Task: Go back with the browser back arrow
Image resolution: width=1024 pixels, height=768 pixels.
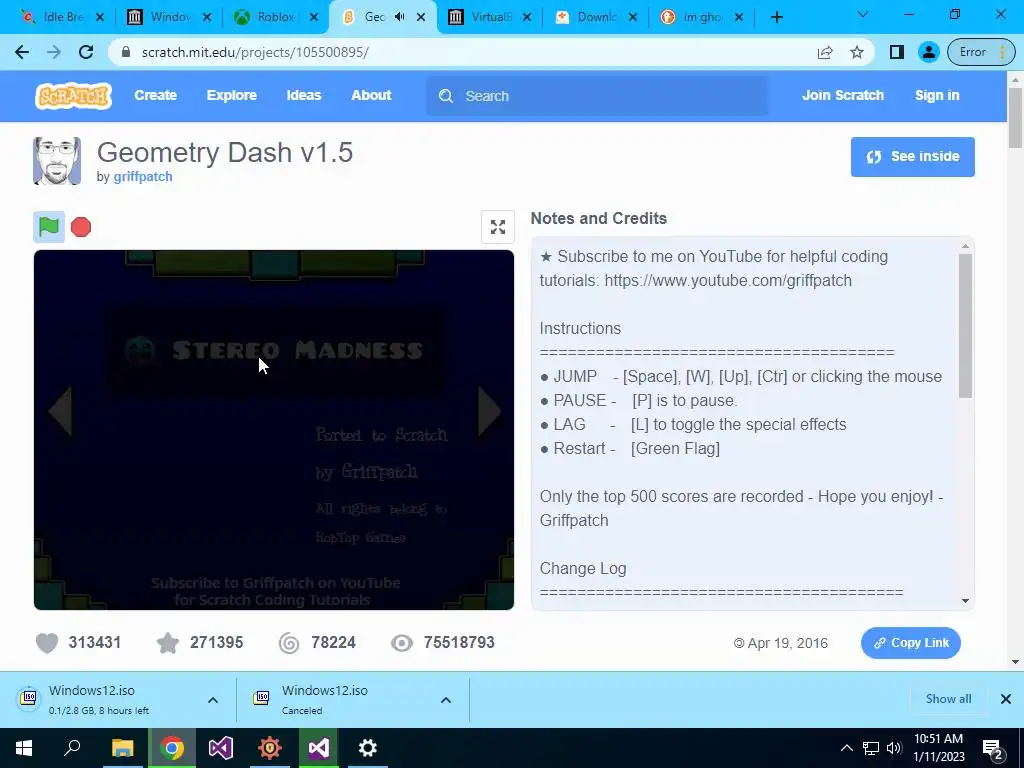Action: coord(22,52)
